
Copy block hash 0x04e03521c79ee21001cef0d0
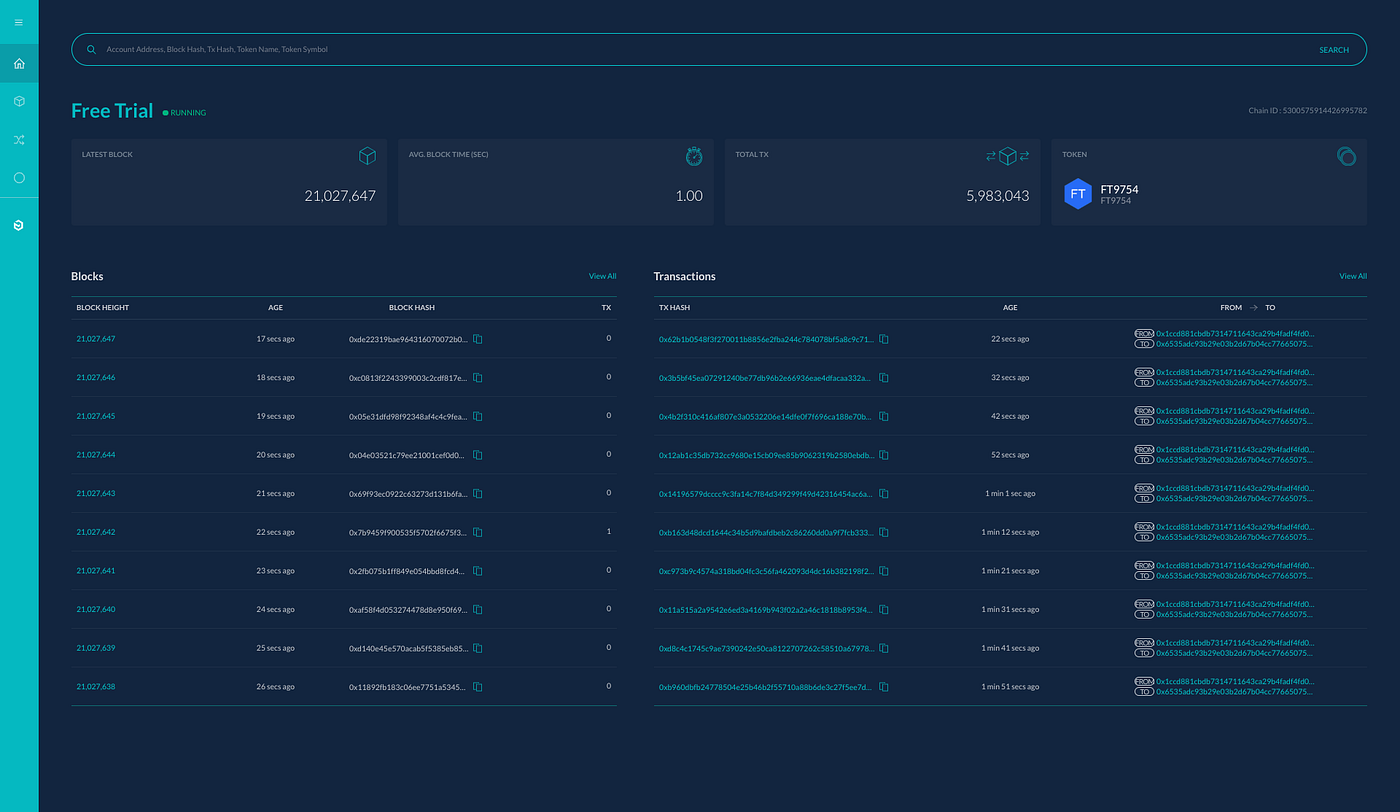478,455
